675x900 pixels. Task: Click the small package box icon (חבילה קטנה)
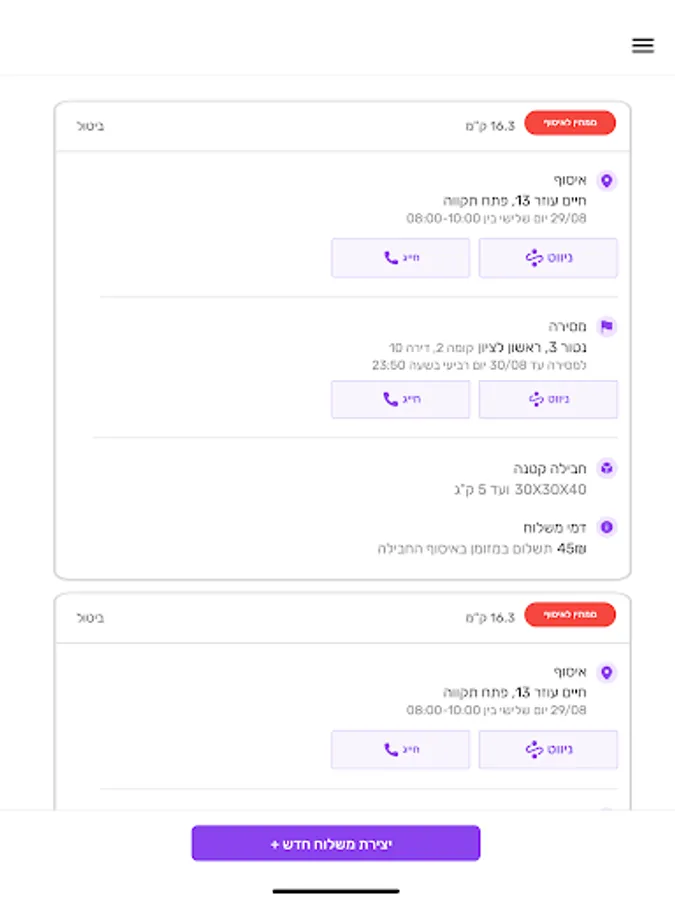606,468
